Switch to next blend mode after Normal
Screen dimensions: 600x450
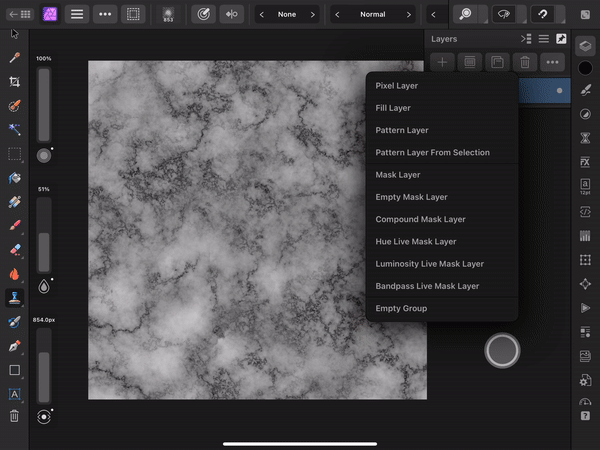click(409, 15)
